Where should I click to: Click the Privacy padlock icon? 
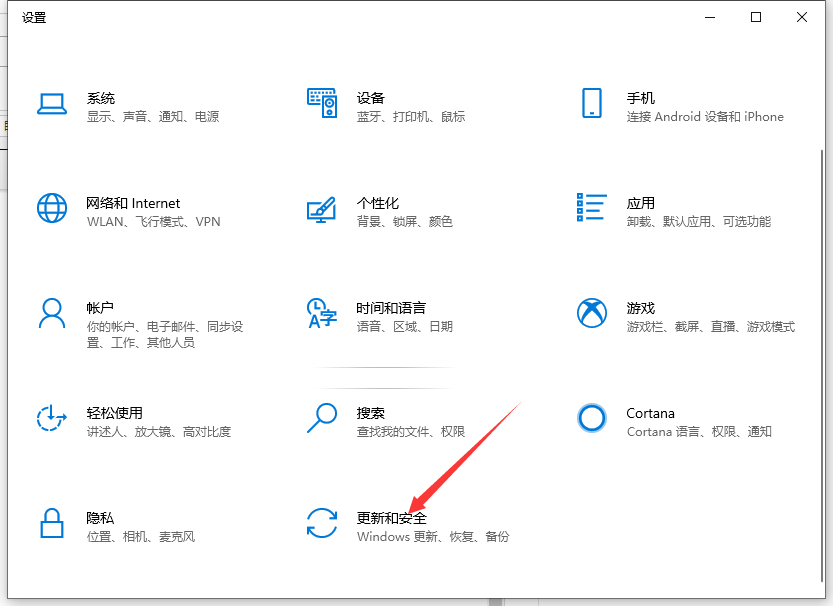pyautogui.click(x=51, y=523)
